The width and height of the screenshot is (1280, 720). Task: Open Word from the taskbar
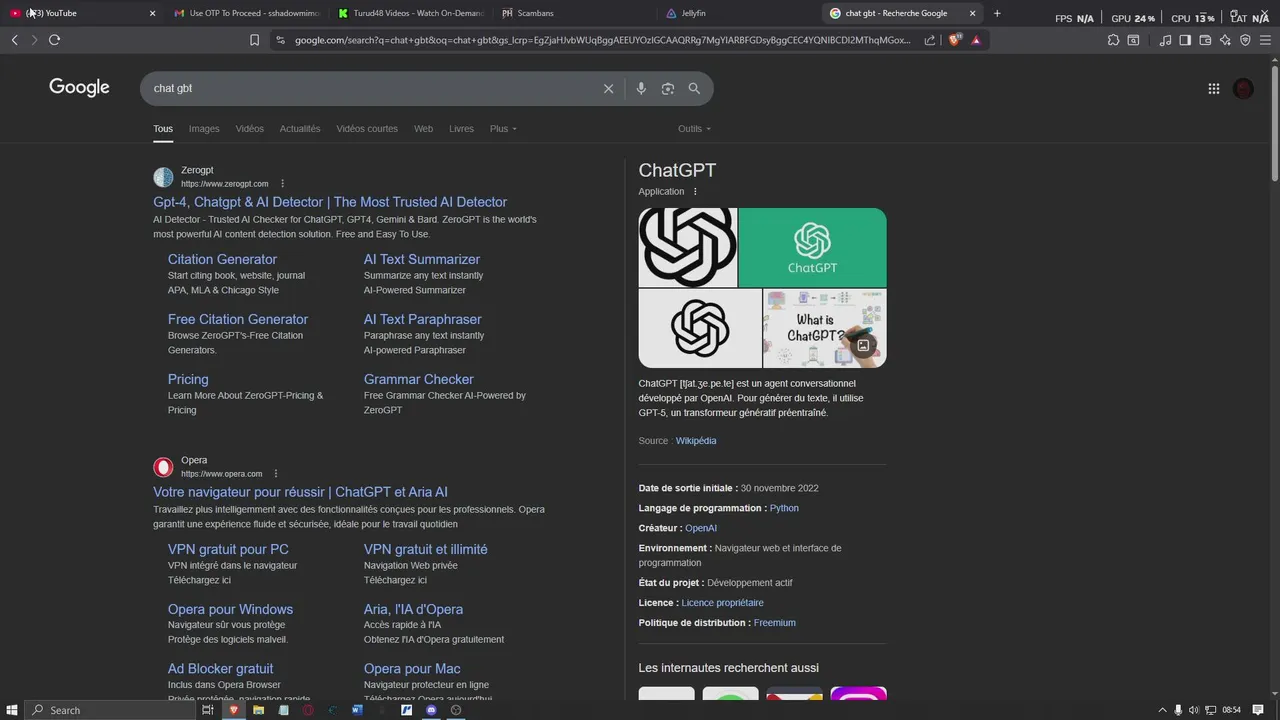click(x=357, y=710)
